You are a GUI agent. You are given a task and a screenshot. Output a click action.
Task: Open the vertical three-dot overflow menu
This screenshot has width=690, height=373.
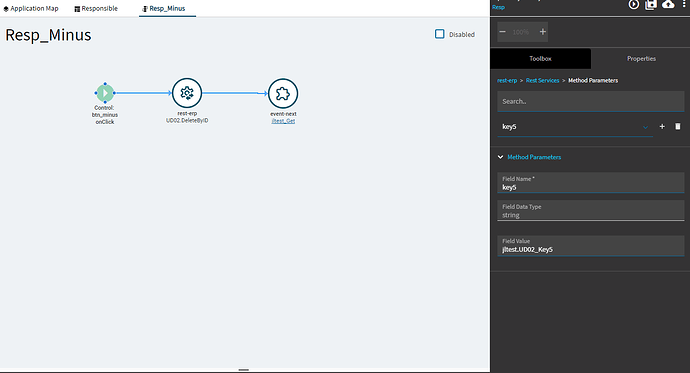(x=684, y=4)
